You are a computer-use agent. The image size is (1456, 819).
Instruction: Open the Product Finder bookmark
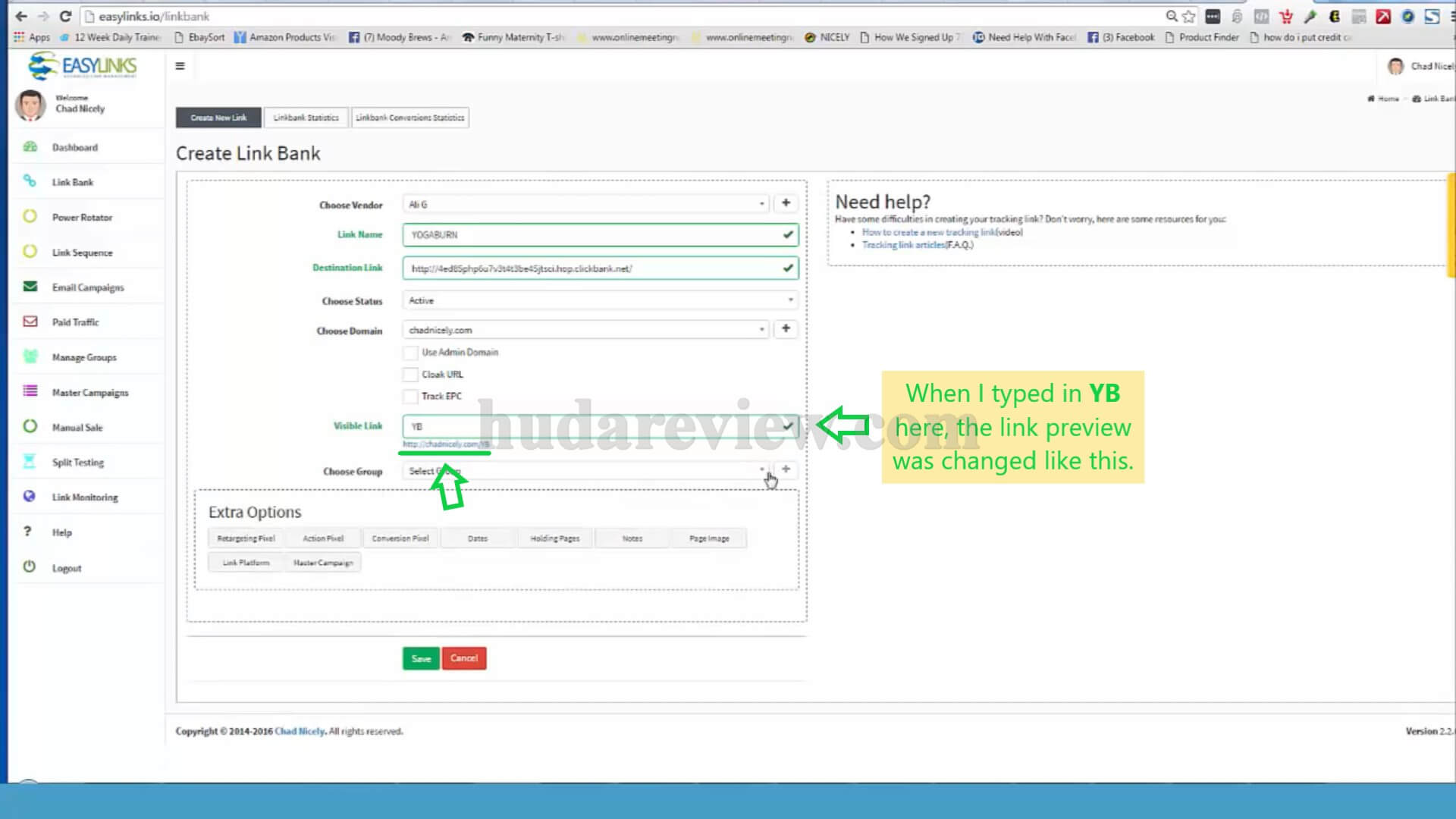[1202, 37]
